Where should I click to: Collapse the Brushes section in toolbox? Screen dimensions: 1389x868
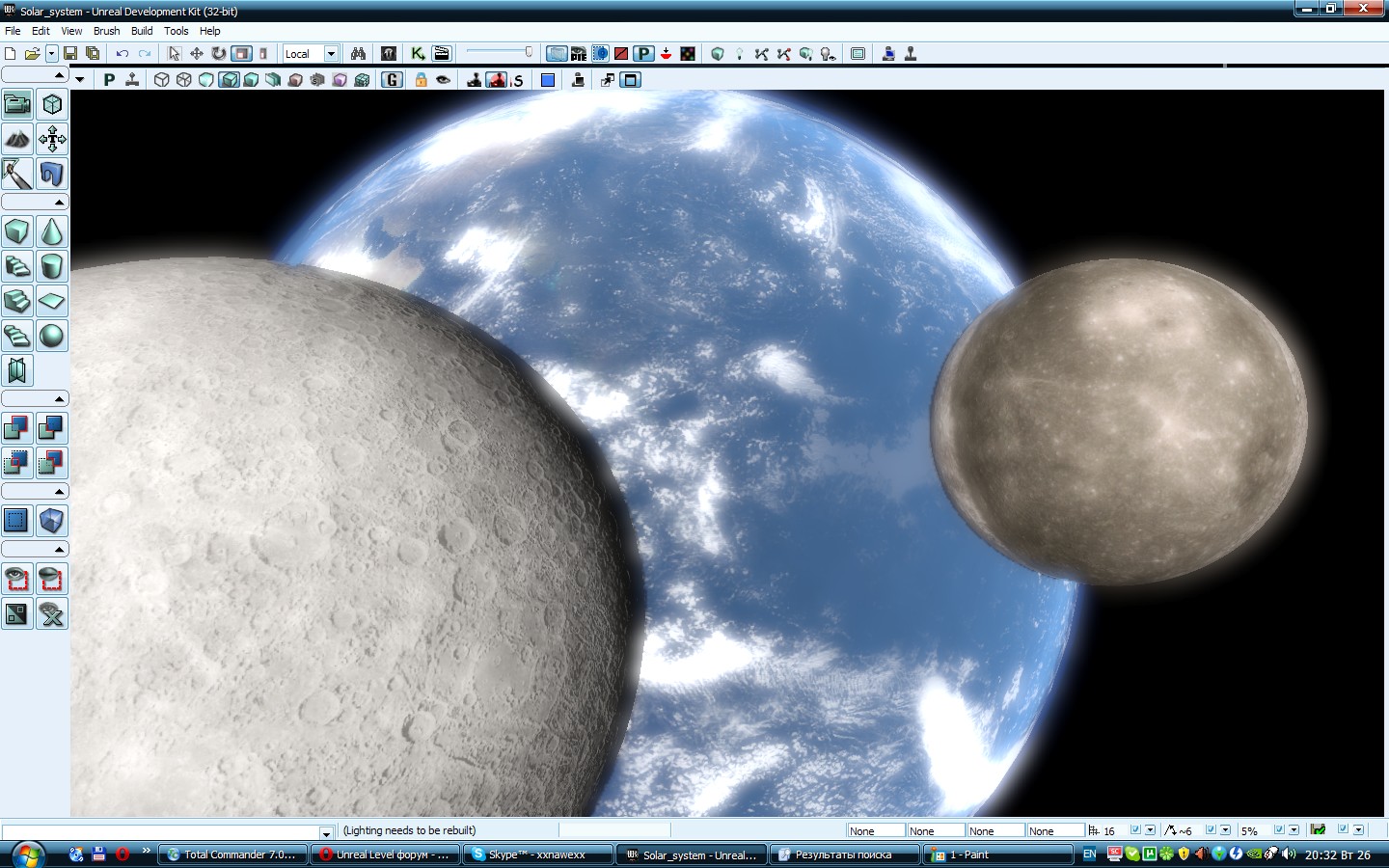coord(35,202)
